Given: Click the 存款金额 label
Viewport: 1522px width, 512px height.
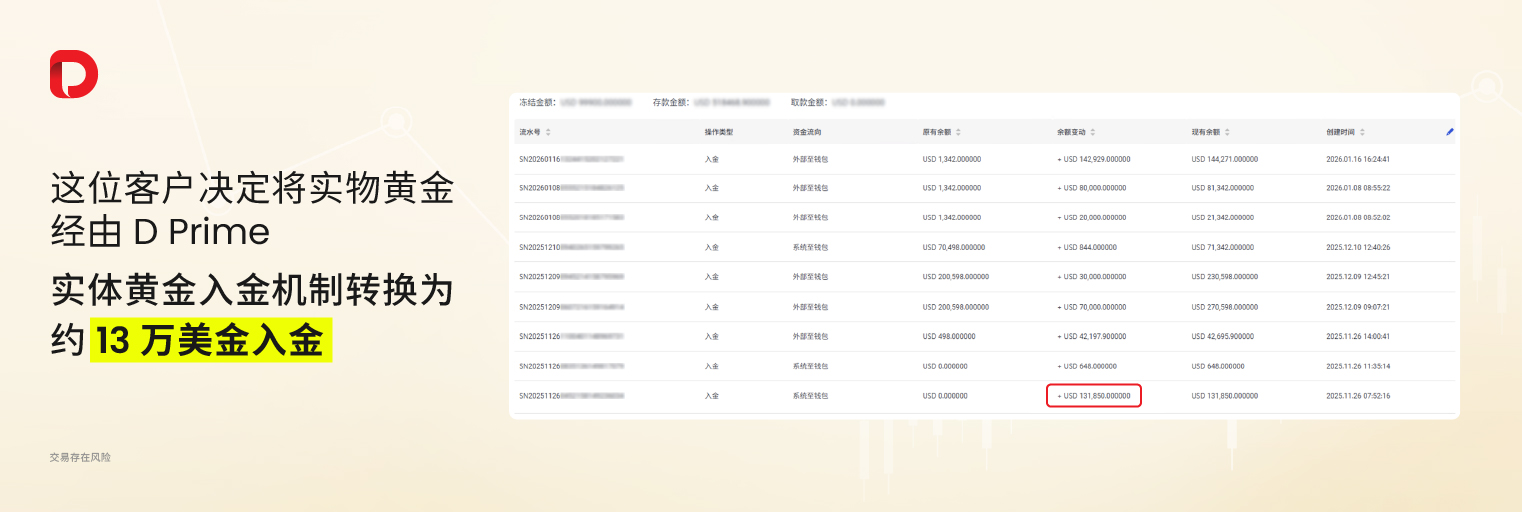Looking at the screenshot, I should coord(670,102).
